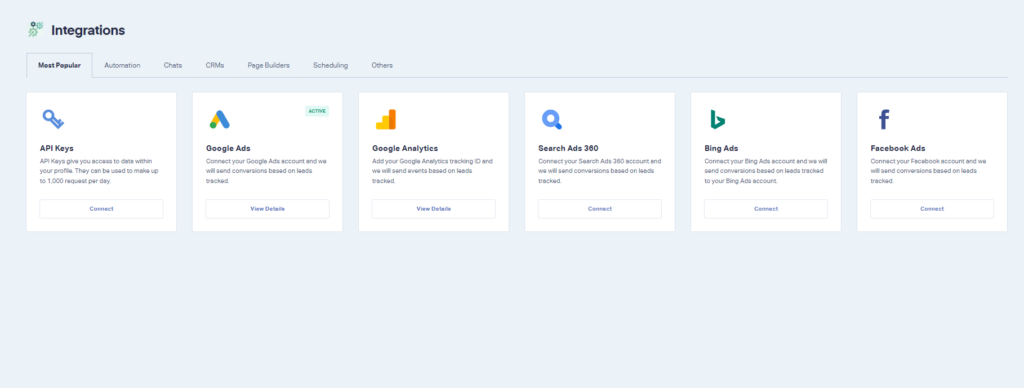Switch to the Automation tab
Image resolution: width=1024 pixels, height=388 pixels.
pyautogui.click(x=122, y=65)
